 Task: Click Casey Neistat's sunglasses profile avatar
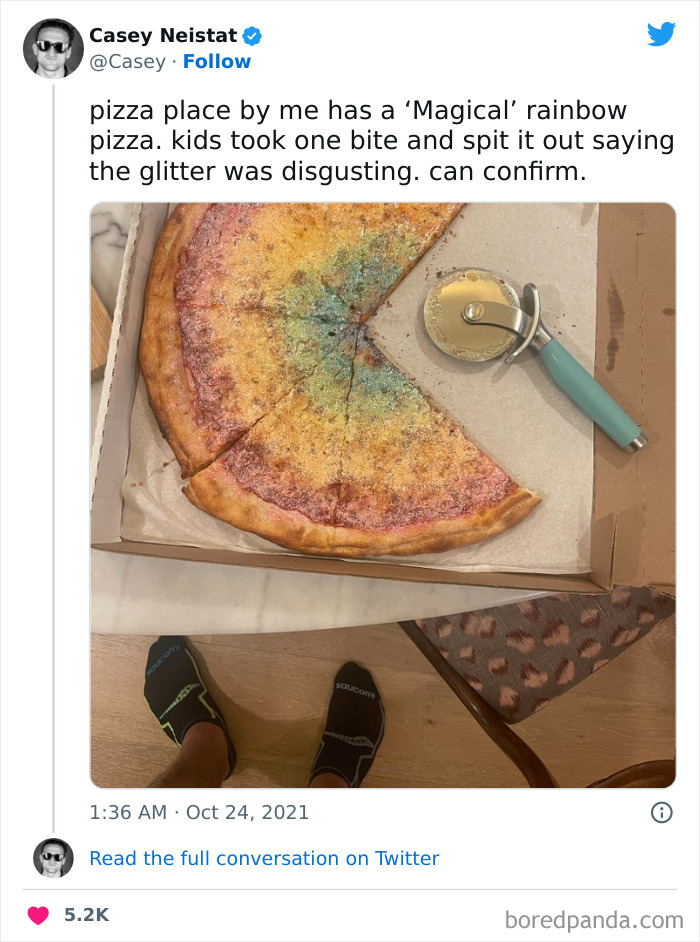click(x=53, y=47)
